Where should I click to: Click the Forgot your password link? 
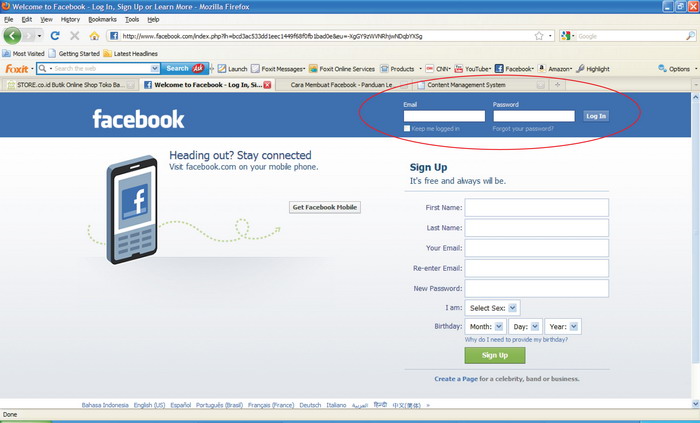(523, 129)
